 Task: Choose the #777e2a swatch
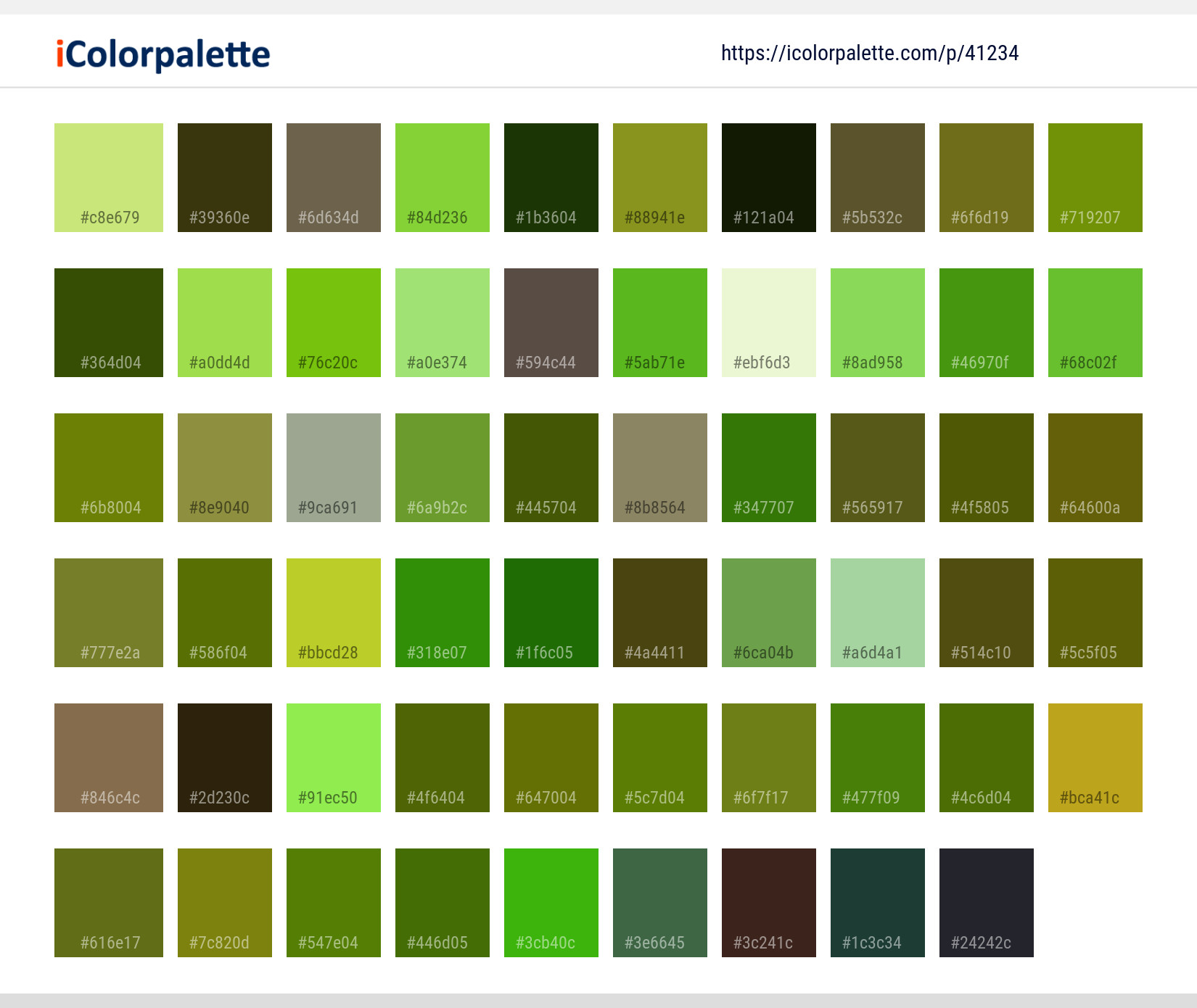click(x=109, y=613)
